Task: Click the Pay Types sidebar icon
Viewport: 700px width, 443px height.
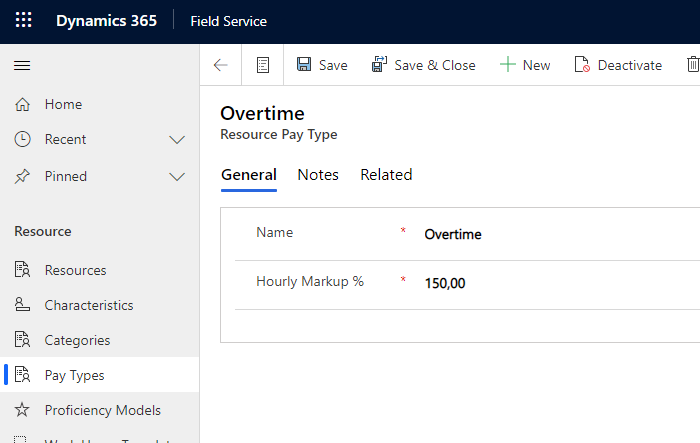Action: click(22, 375)
